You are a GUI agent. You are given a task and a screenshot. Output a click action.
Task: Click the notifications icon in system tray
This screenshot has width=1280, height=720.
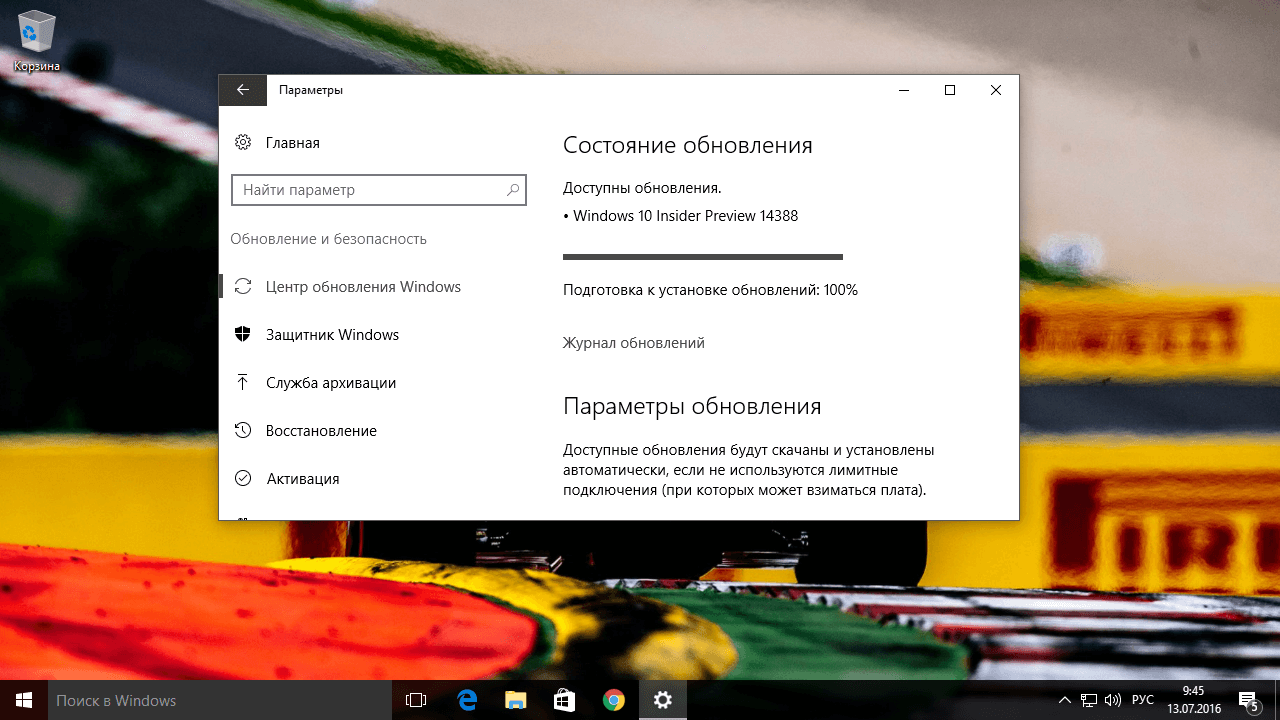pyautogui.click(x=1245, y=700)
